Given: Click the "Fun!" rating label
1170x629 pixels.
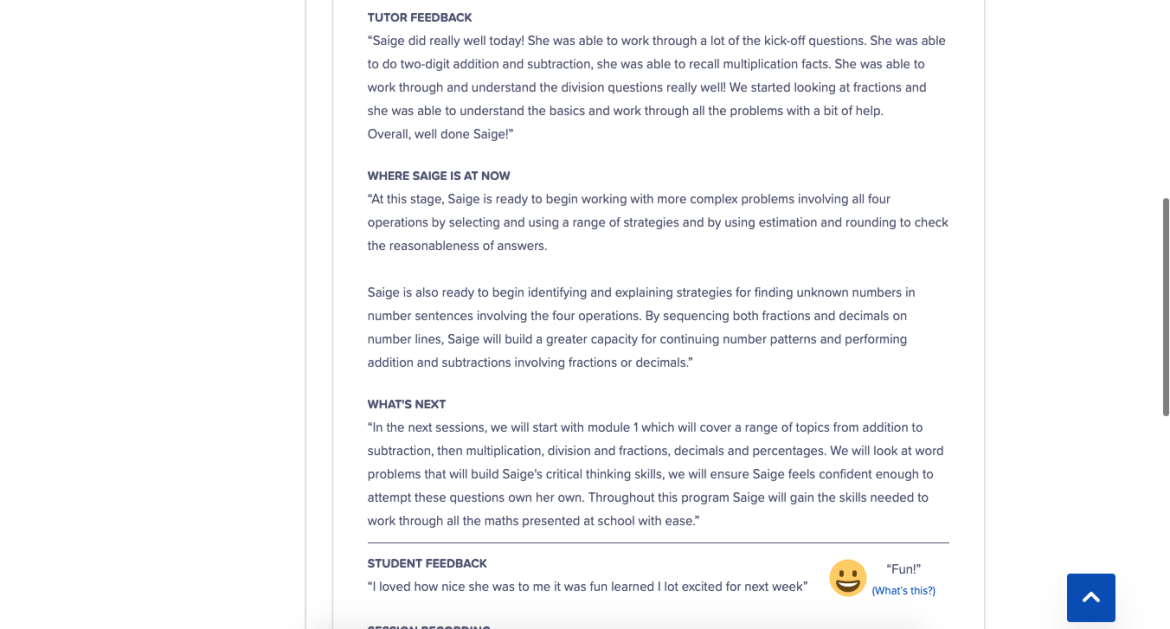Looking at the screenshot, I should (903, 569).
